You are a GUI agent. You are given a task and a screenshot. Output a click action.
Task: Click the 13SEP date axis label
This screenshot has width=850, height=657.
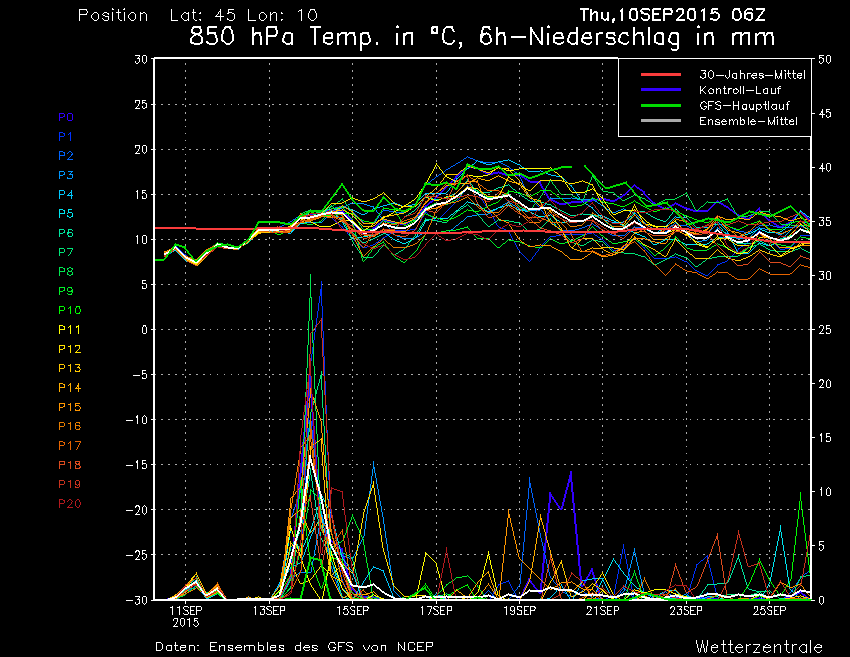[x=269, y=610]
